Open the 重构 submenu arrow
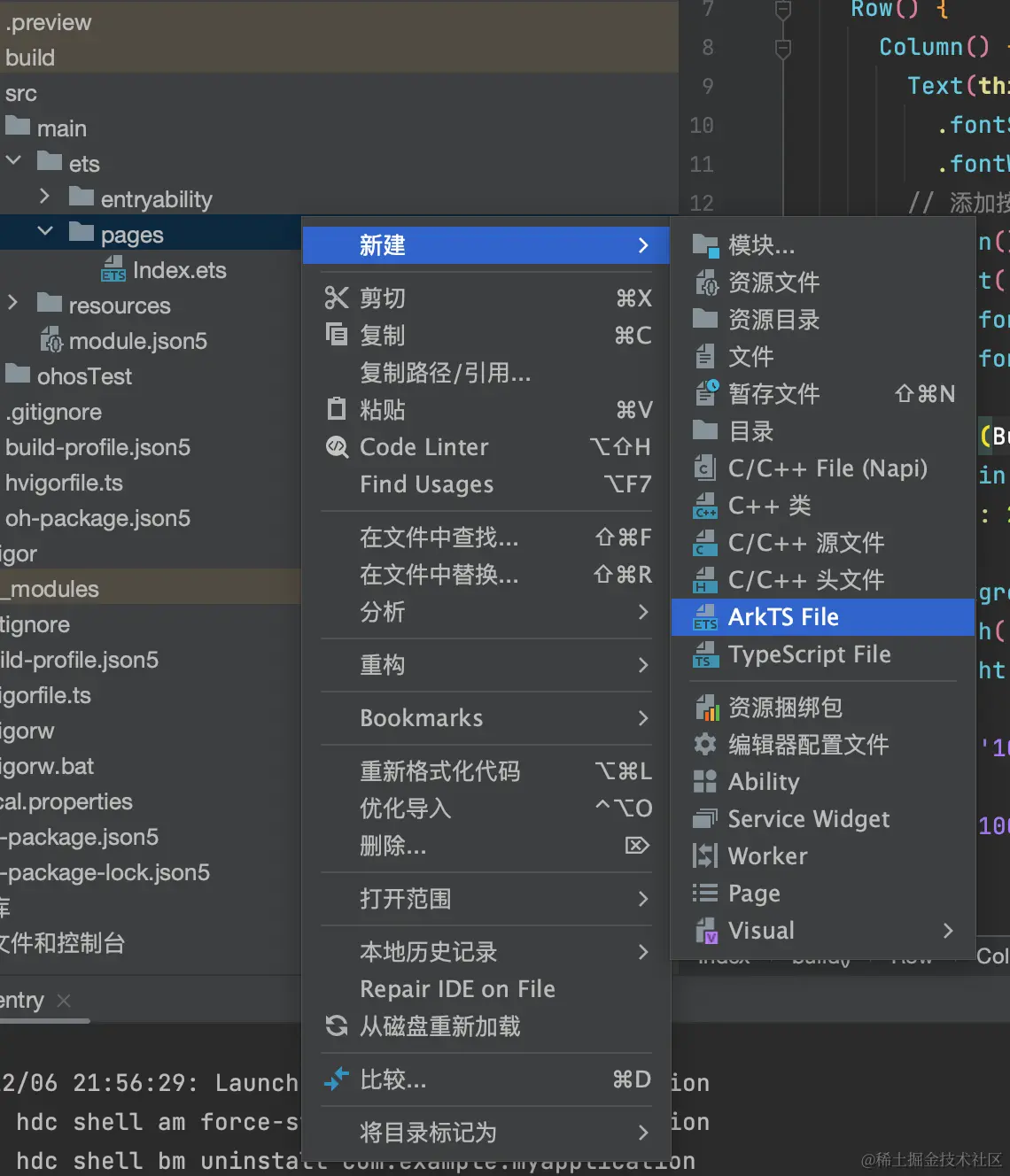Screen dimensions: 1010x1176 [x=643, y=664]
